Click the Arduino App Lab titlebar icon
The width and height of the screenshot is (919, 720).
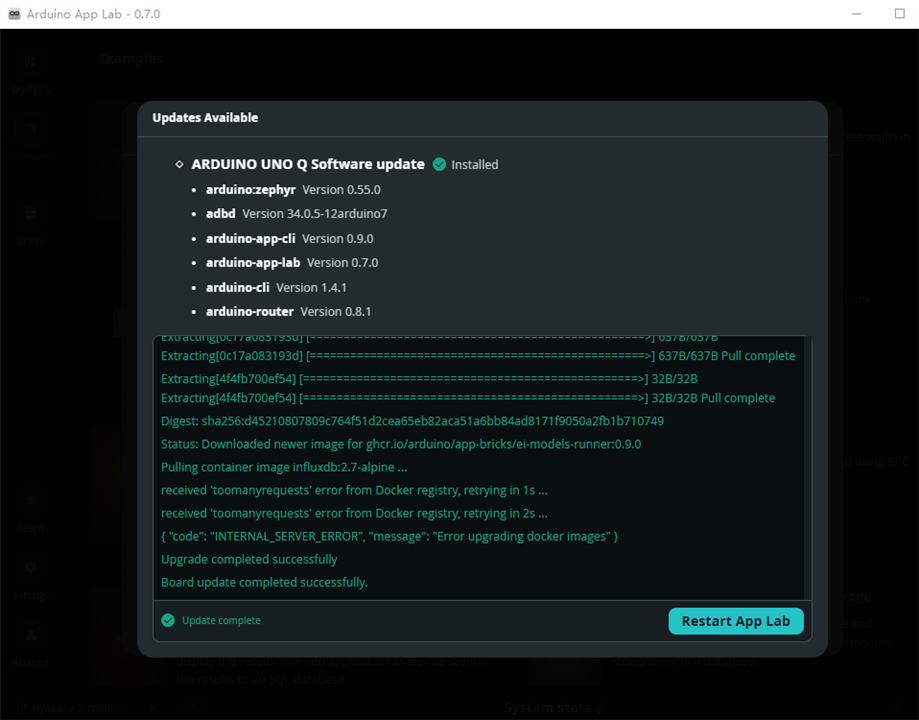tap(15, 13)
